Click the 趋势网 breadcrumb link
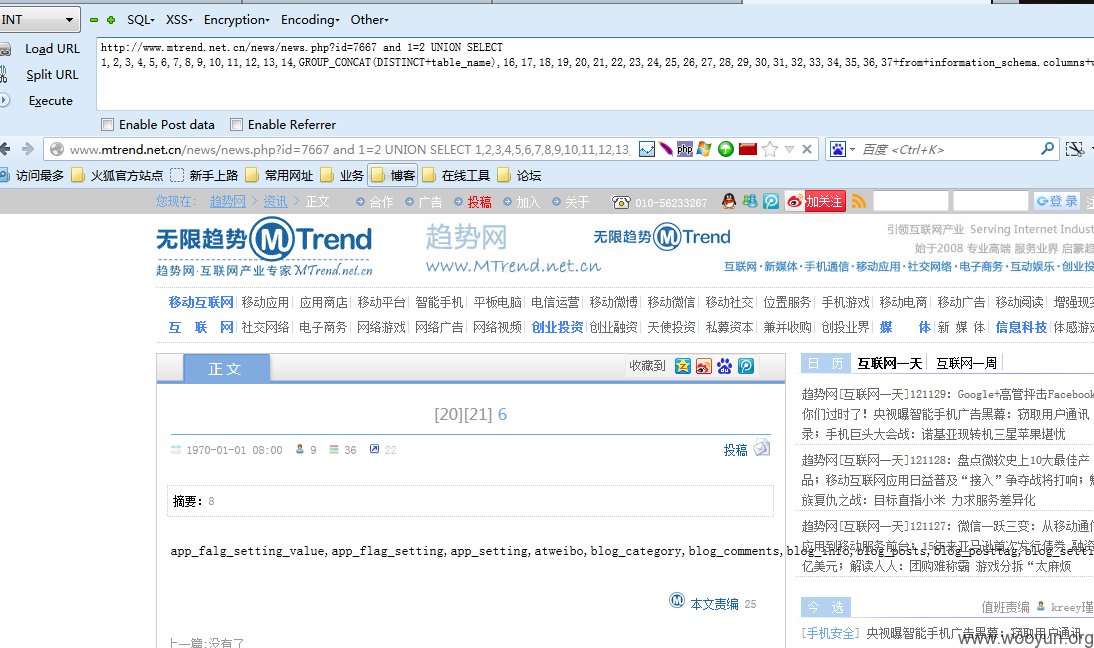Image resolution: width=1094 pixels, height=648 pixels. click(227, 202)
